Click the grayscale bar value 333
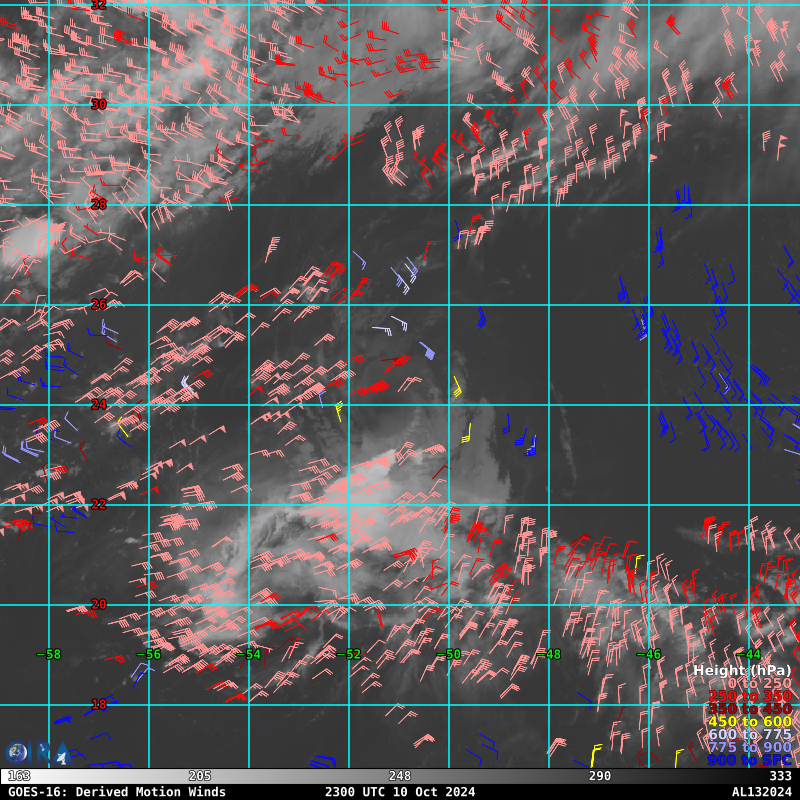 pos(781,776)
